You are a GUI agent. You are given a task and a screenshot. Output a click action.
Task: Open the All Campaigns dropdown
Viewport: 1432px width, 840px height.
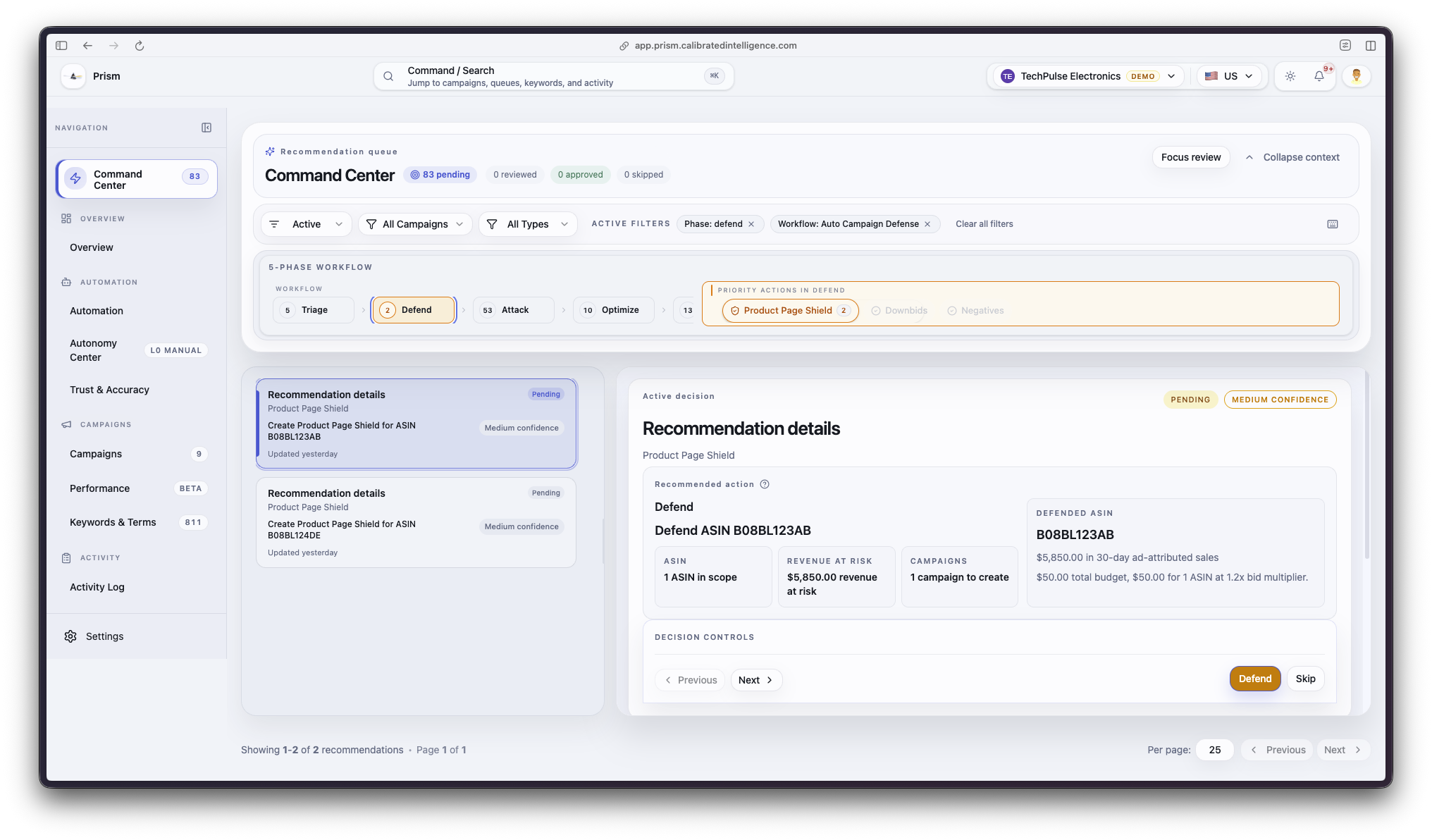tap(415, 224)
